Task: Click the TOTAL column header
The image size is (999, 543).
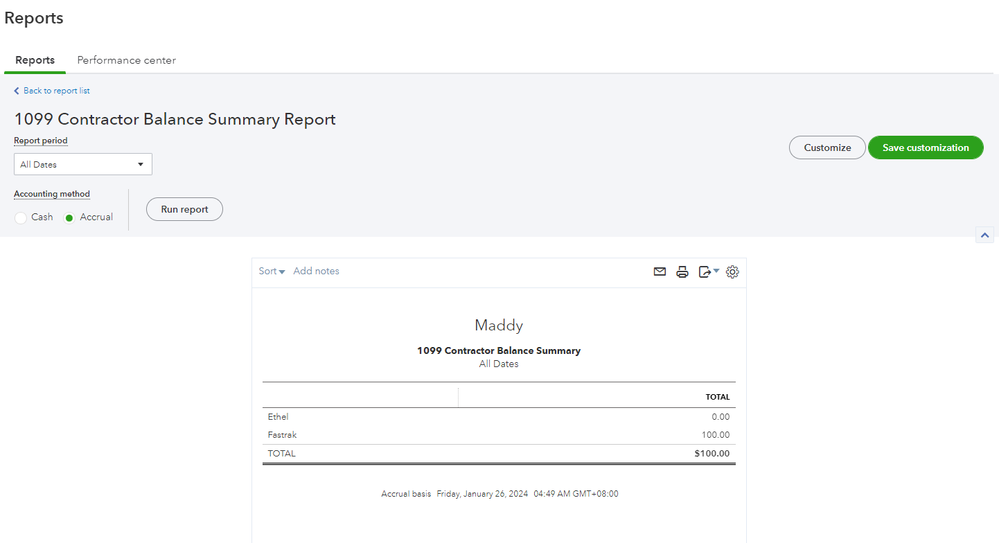Action: (x=717, y=396)
